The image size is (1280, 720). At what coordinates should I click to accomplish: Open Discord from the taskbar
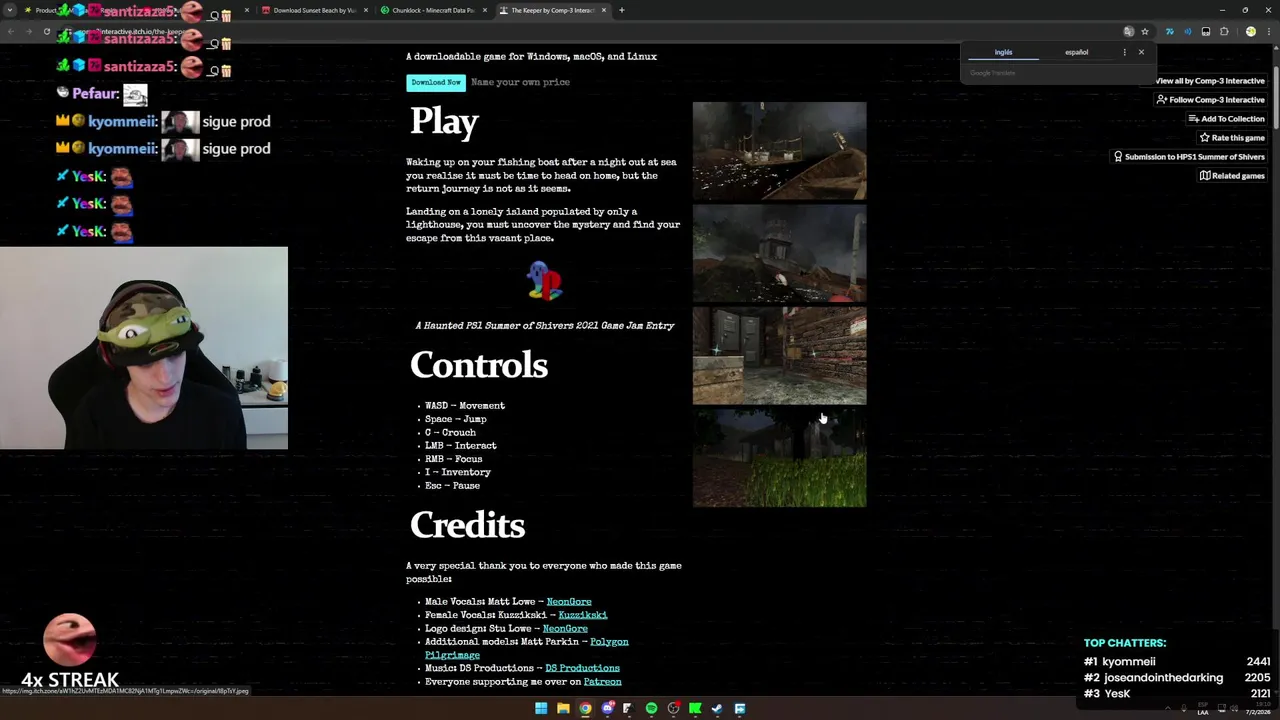[x=607, y=708]
